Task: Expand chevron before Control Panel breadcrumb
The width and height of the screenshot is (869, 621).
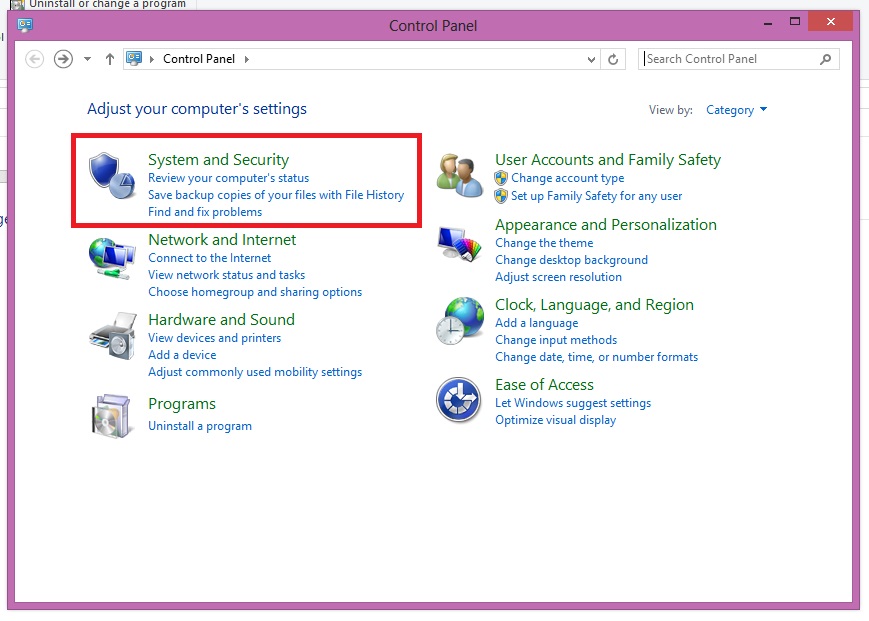Action: coord(151,59)
